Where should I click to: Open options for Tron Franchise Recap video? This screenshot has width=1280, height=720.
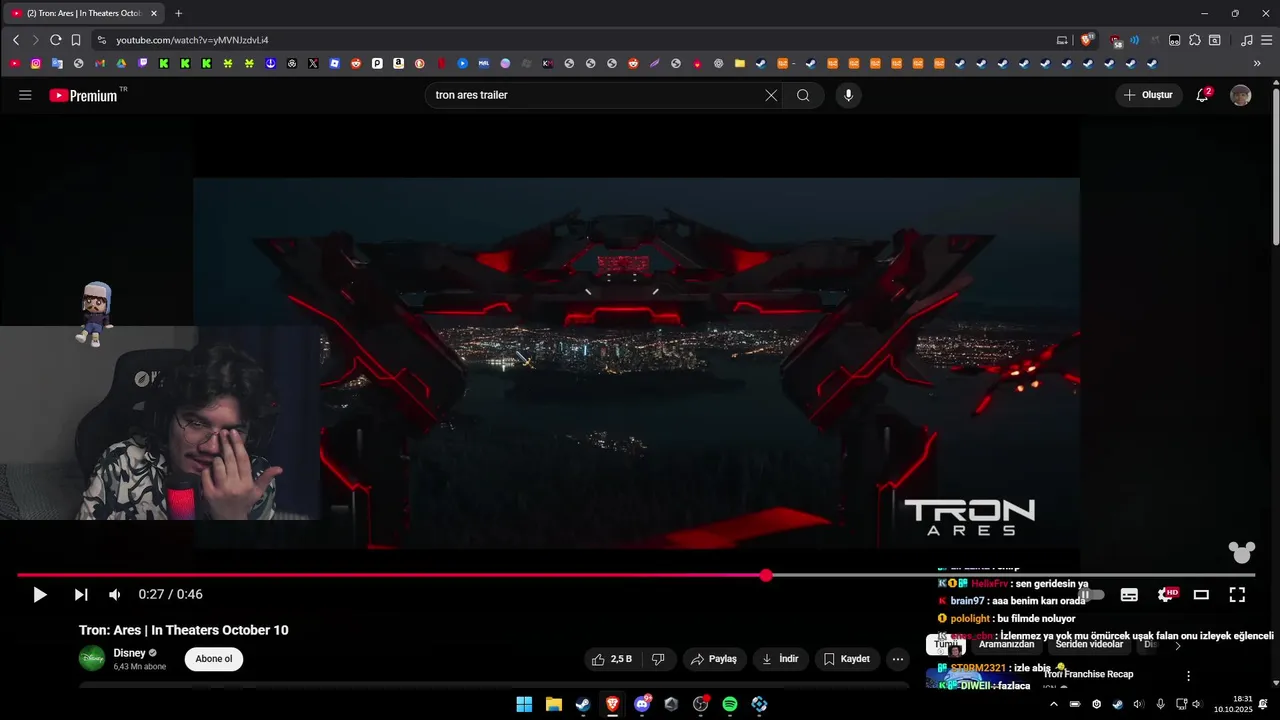[x=1188, y=676]
